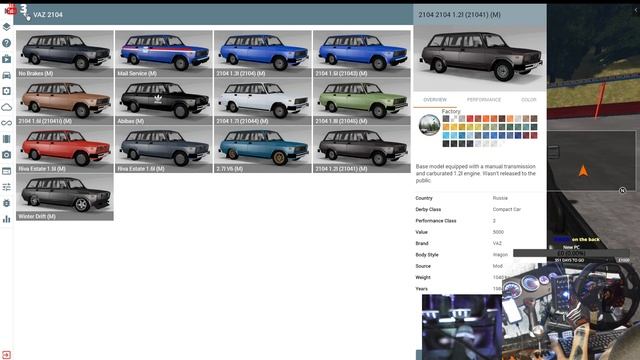This screenshot has width=640, height=360.
Task: Click the infinity loop sidebar icon
Action: pyautogui.click(x=7, y=123)
